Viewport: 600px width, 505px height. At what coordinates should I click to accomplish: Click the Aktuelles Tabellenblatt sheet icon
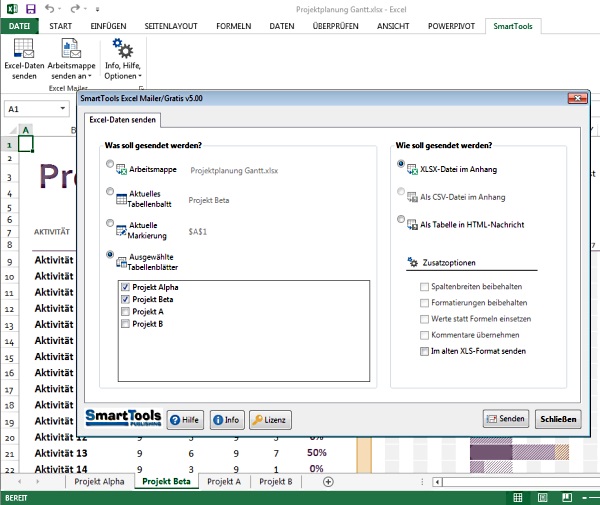tap(121, 199)
